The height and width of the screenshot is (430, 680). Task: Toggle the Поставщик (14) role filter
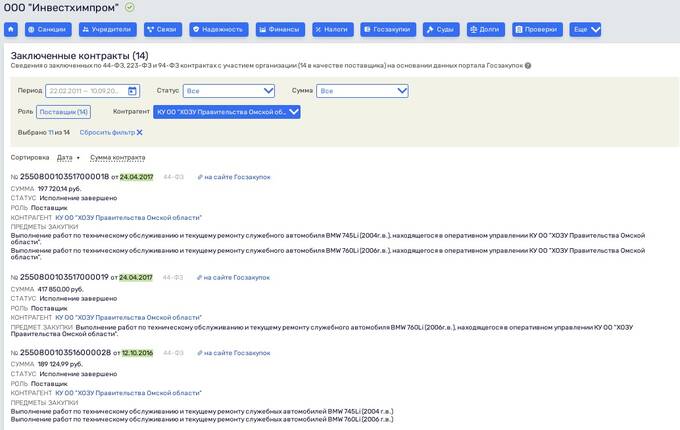coord(64,112)
